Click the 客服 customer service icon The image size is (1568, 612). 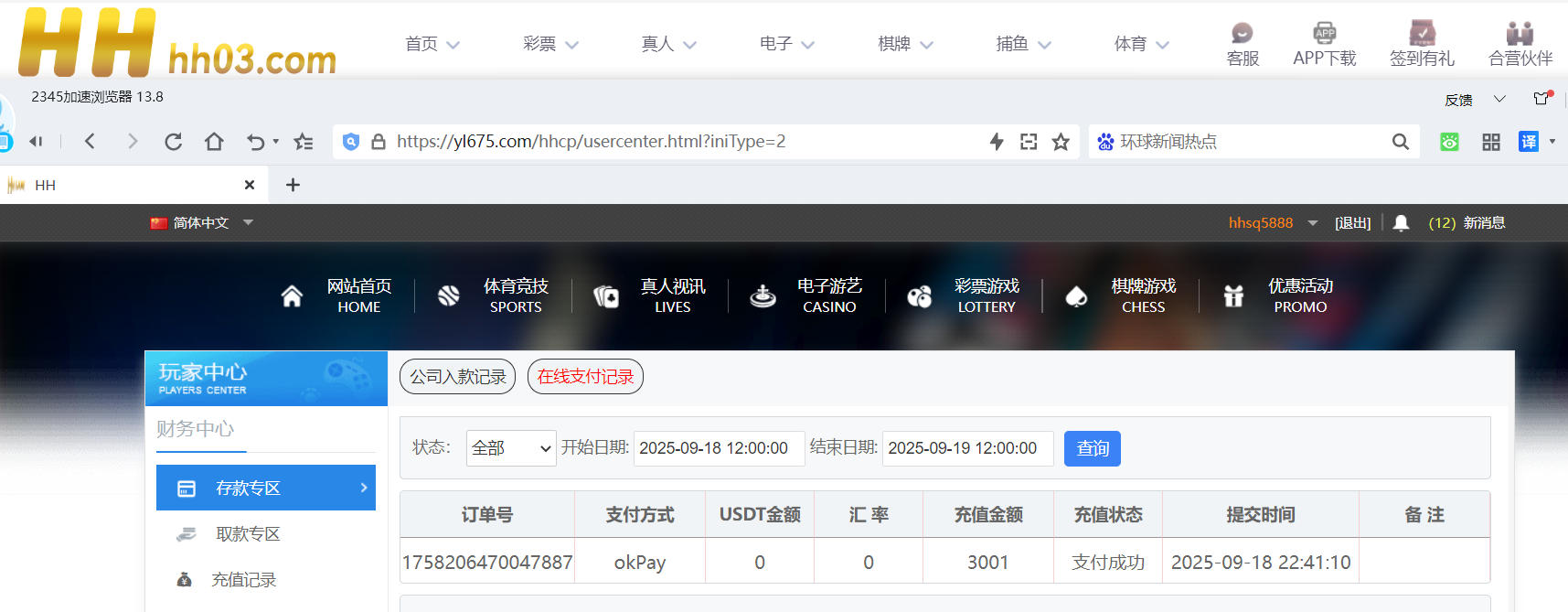[1242, 35]
